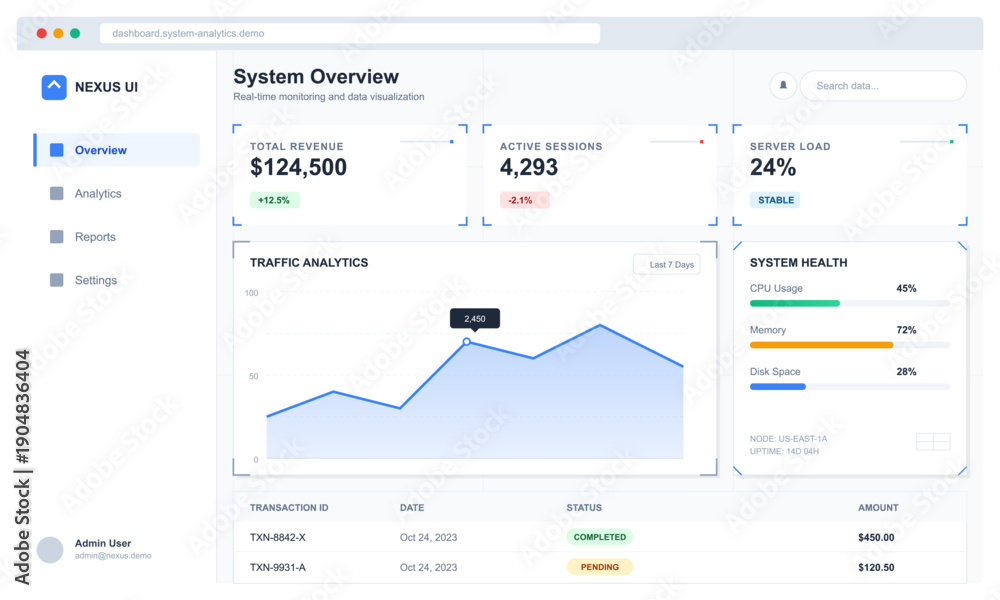Select the Overview menu item
The image size is (1000, 600).
pyautogui.click(x=117, y=150)
